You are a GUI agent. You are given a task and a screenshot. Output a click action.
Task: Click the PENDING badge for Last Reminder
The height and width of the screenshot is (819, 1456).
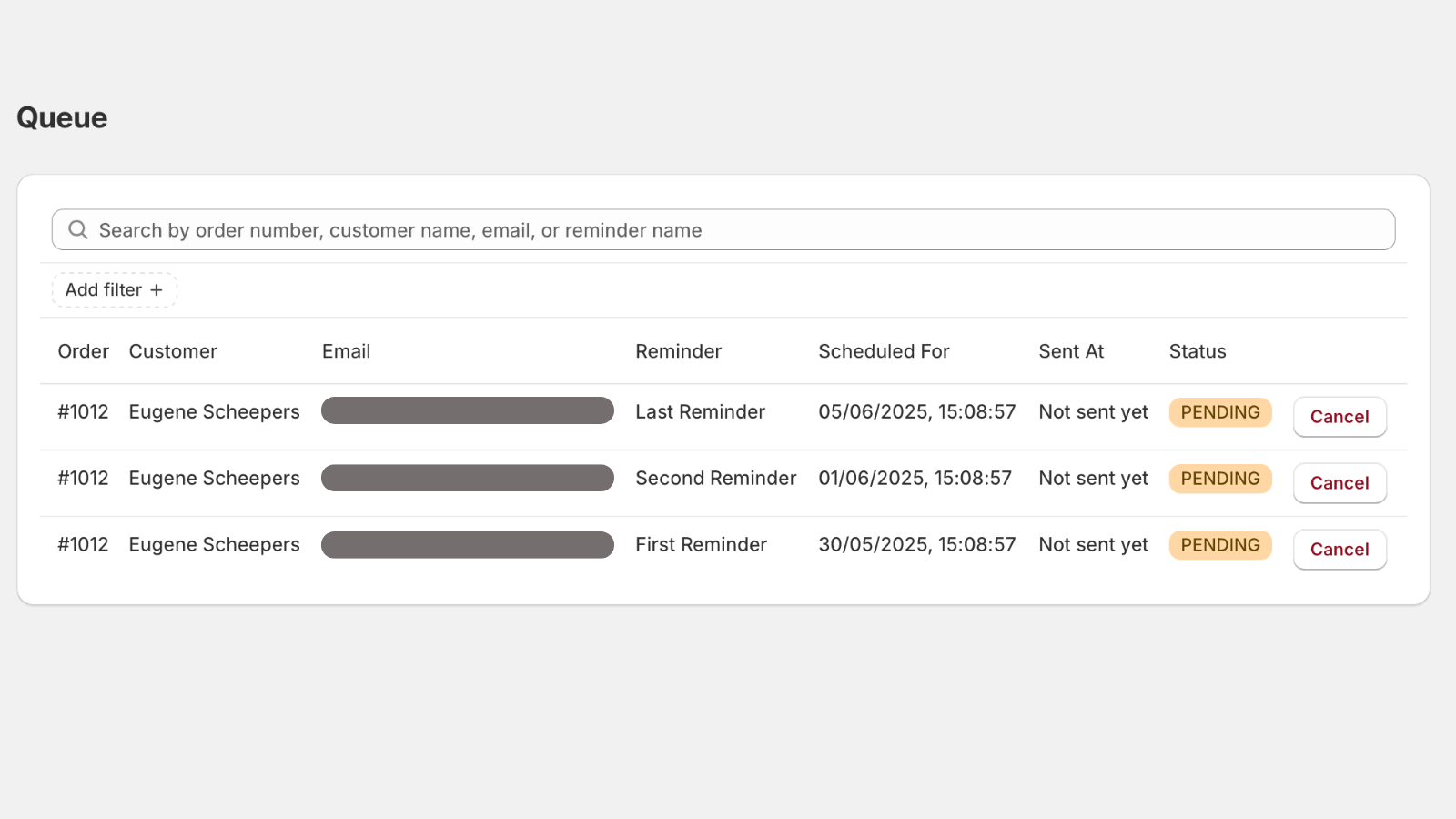tap(1219, 411)
